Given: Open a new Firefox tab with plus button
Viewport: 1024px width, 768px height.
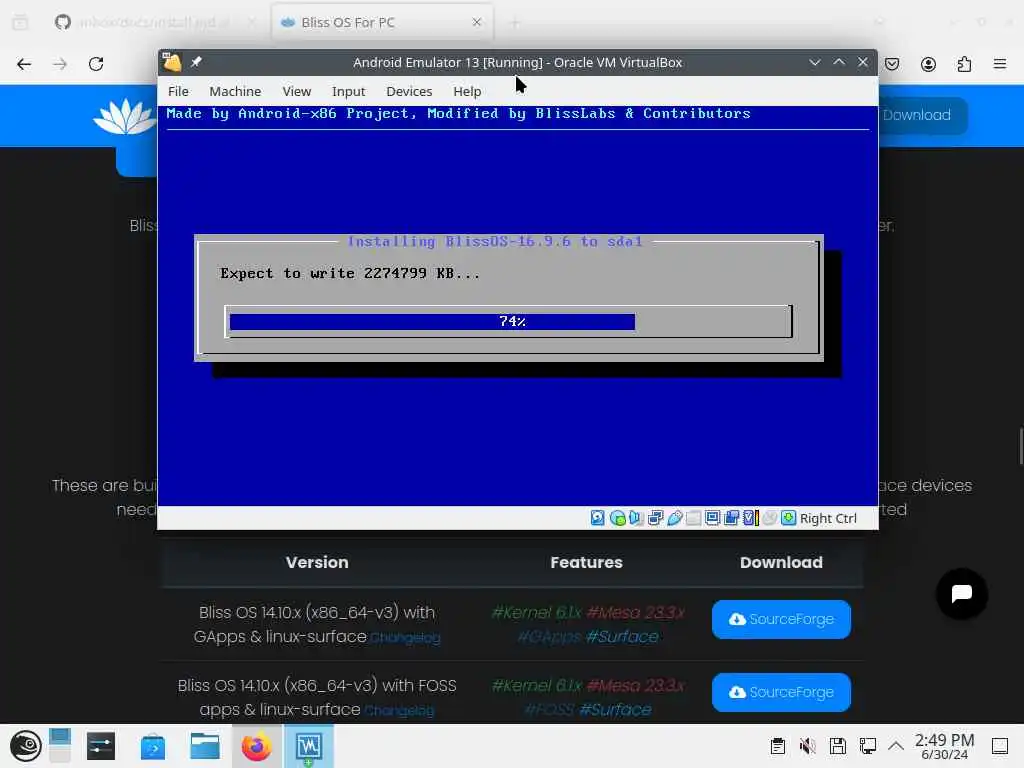Looking at the screenshot, I should 515,23.
